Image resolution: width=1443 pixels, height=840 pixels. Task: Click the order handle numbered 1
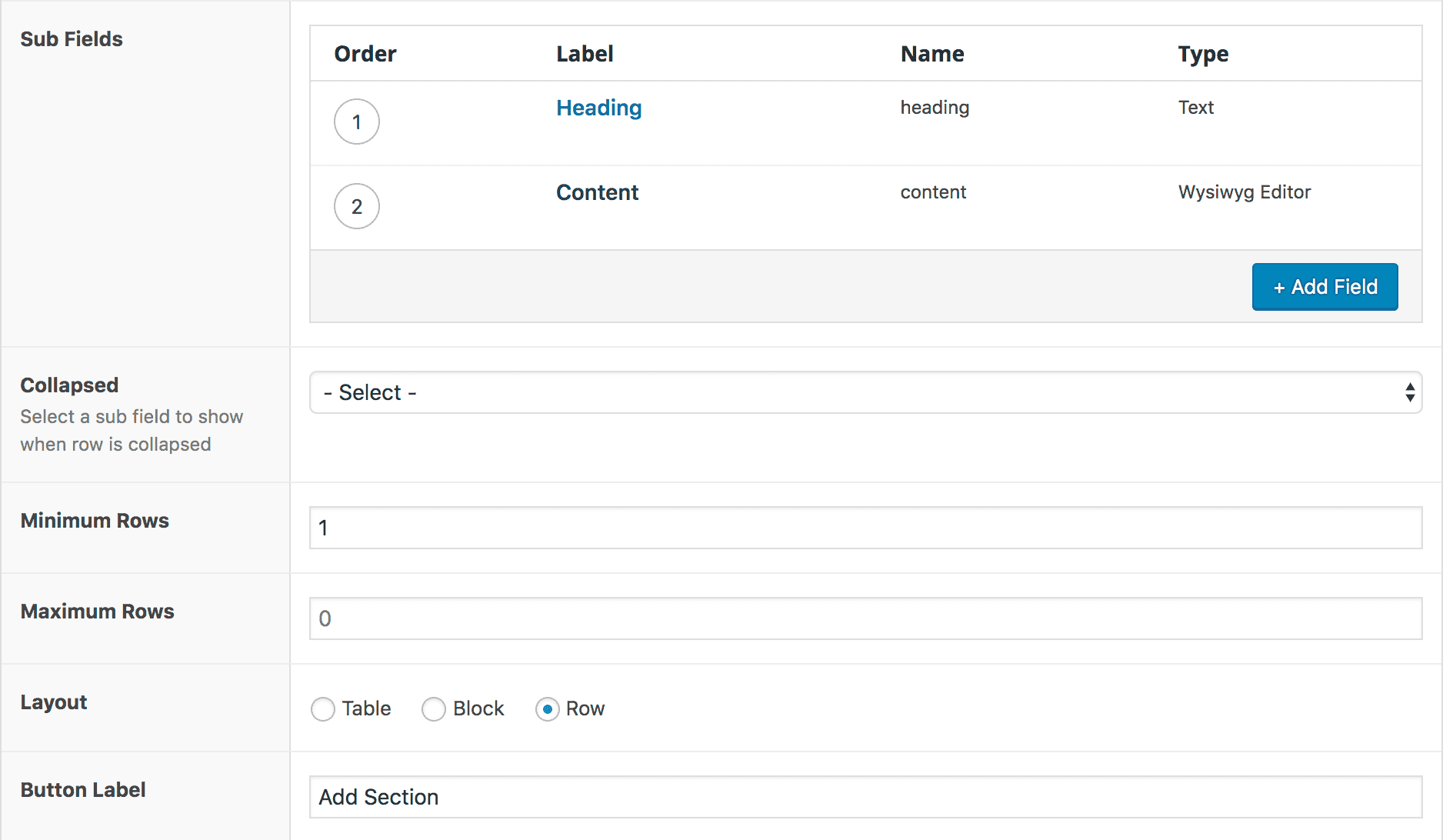click(356, 122)
